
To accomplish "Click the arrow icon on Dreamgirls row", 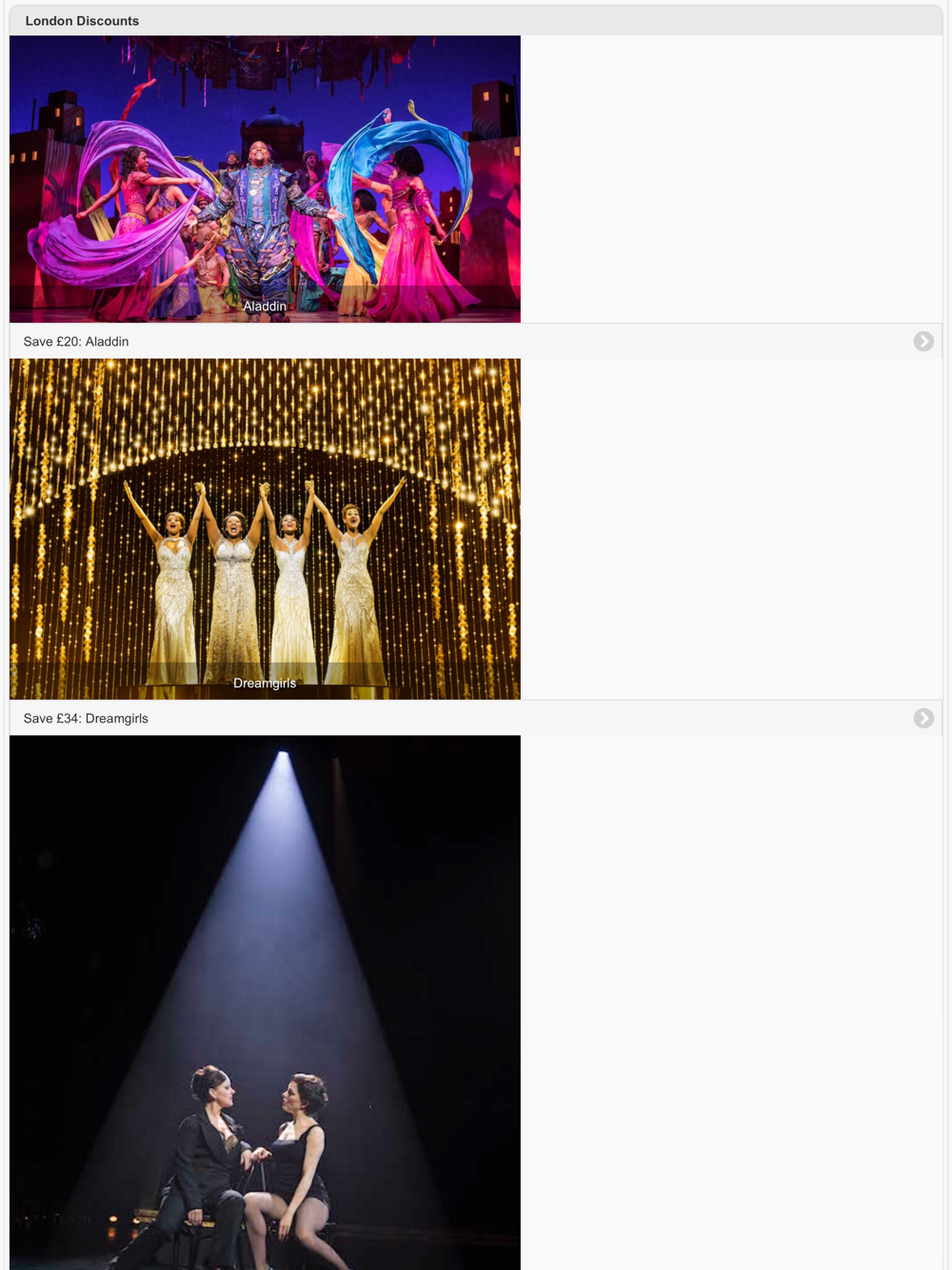I will click(923, 718).
